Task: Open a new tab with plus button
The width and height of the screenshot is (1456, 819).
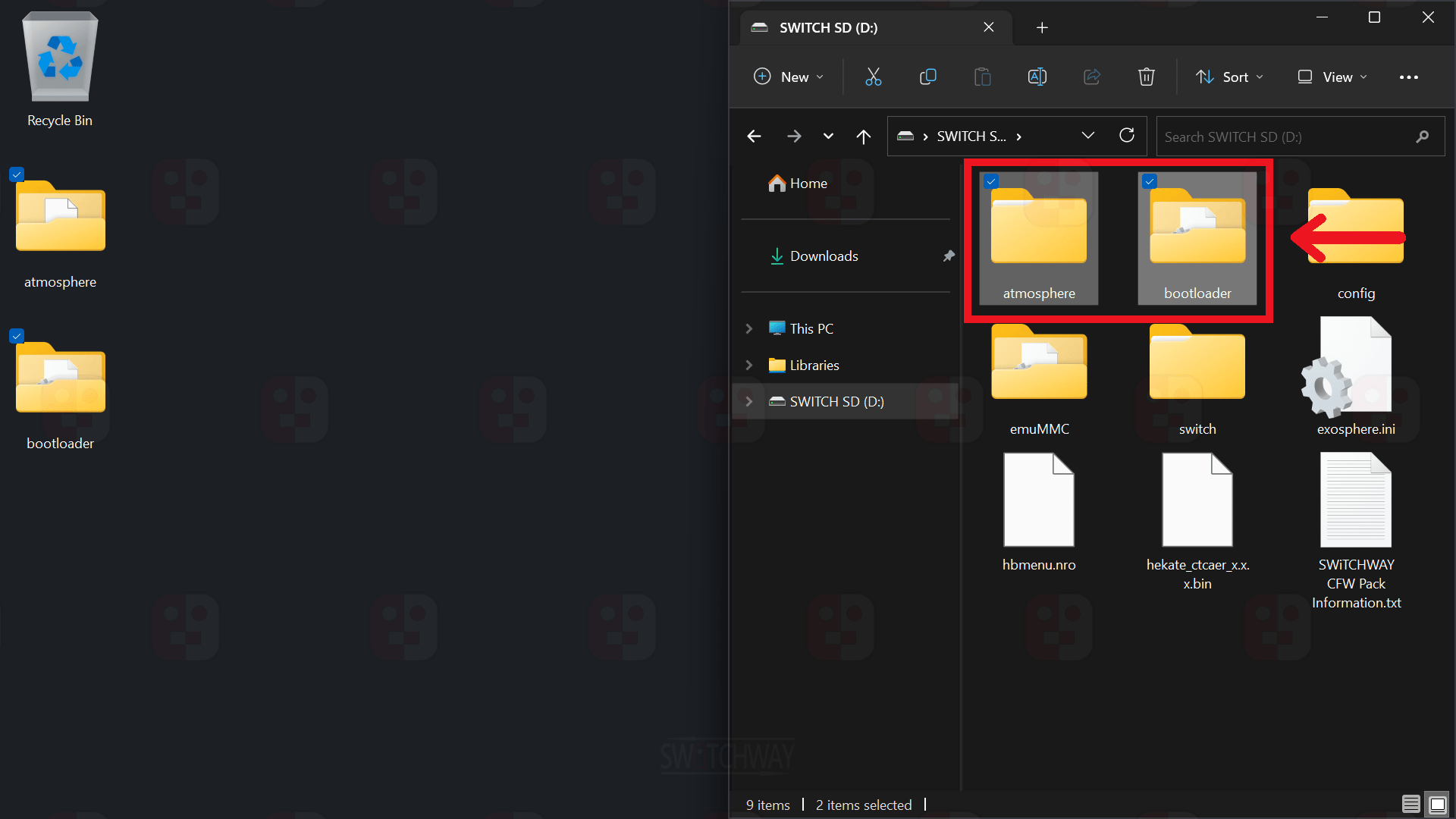Action: tap(1042, 28)
